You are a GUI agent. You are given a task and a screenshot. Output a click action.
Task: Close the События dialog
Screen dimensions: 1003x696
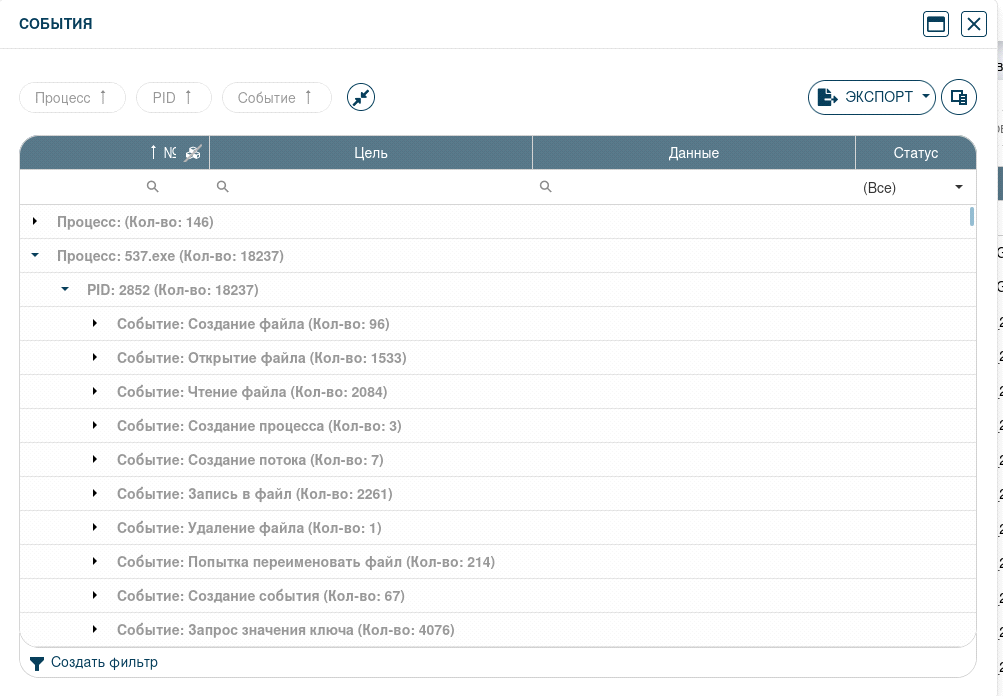click(x=973, y=24)
